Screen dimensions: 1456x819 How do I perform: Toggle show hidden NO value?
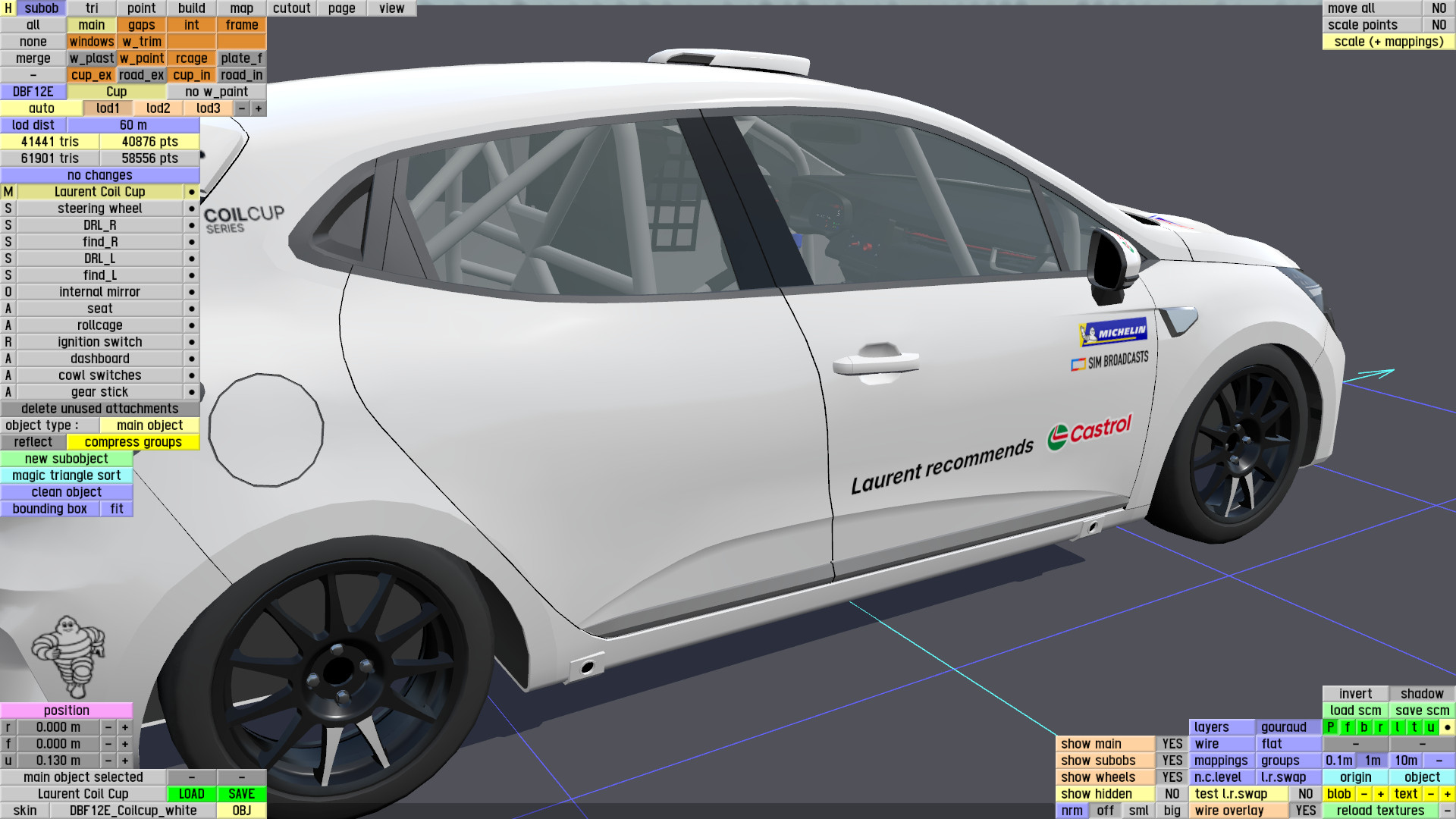click(x=1172, y=794)
